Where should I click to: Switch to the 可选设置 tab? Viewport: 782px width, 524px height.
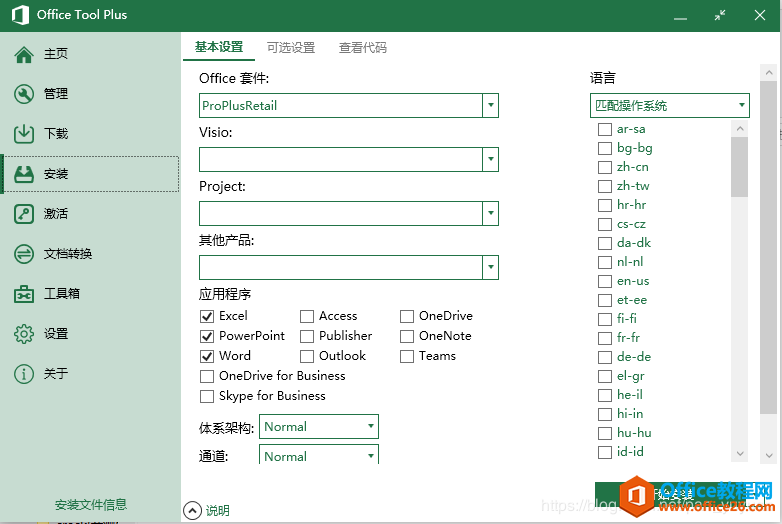[291, 48]
